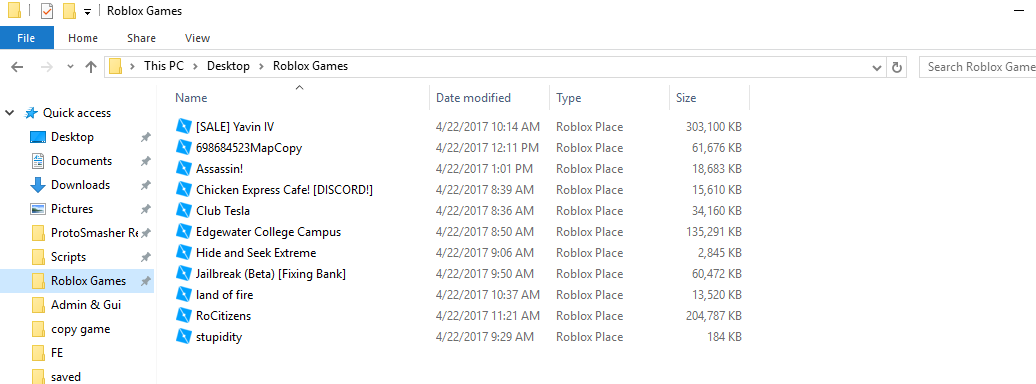Open the recent locations dropdown arrow
The image size is (1036, 384).
coord(70,67)
